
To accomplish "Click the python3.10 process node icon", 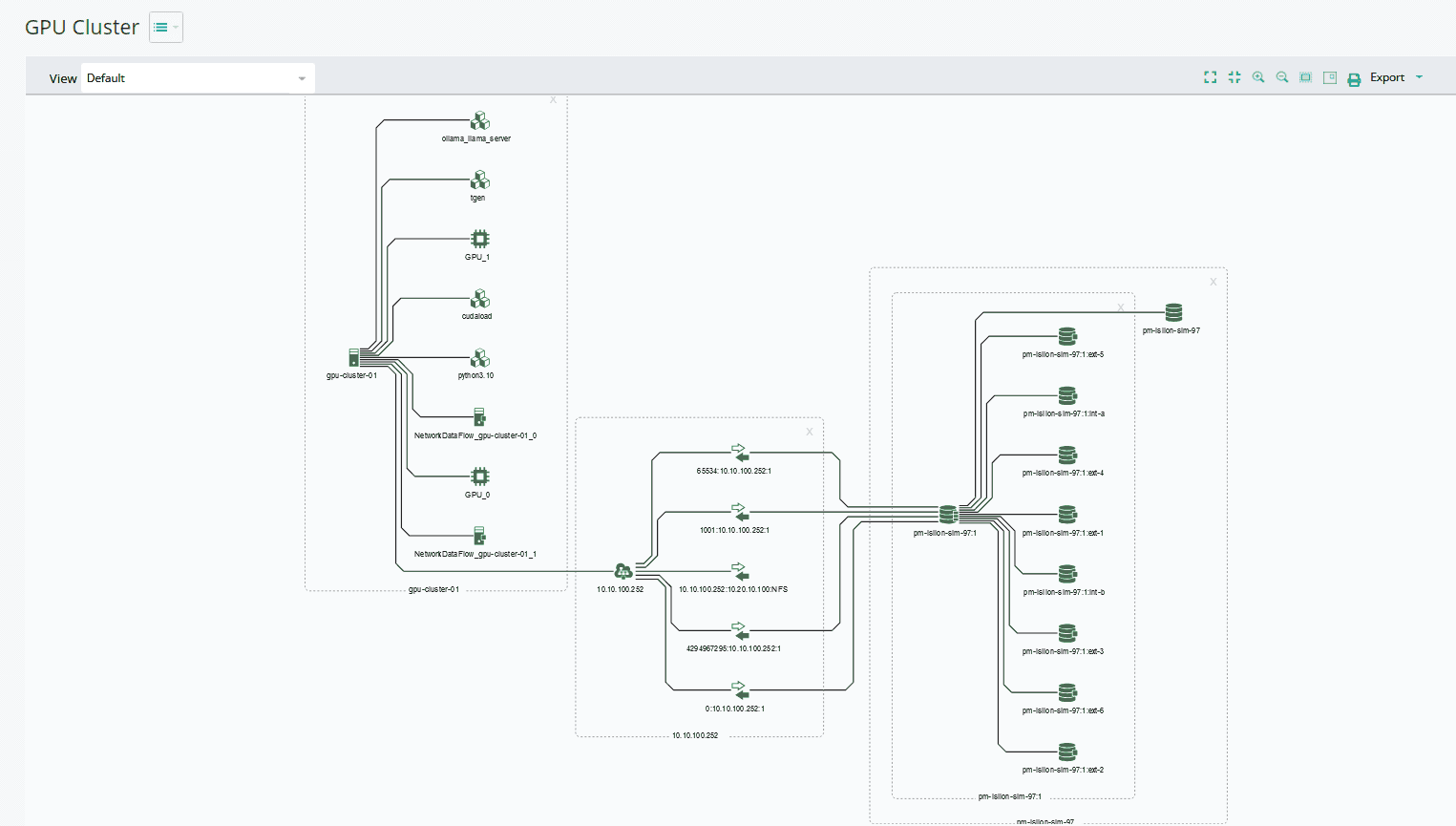I will 480,358.
